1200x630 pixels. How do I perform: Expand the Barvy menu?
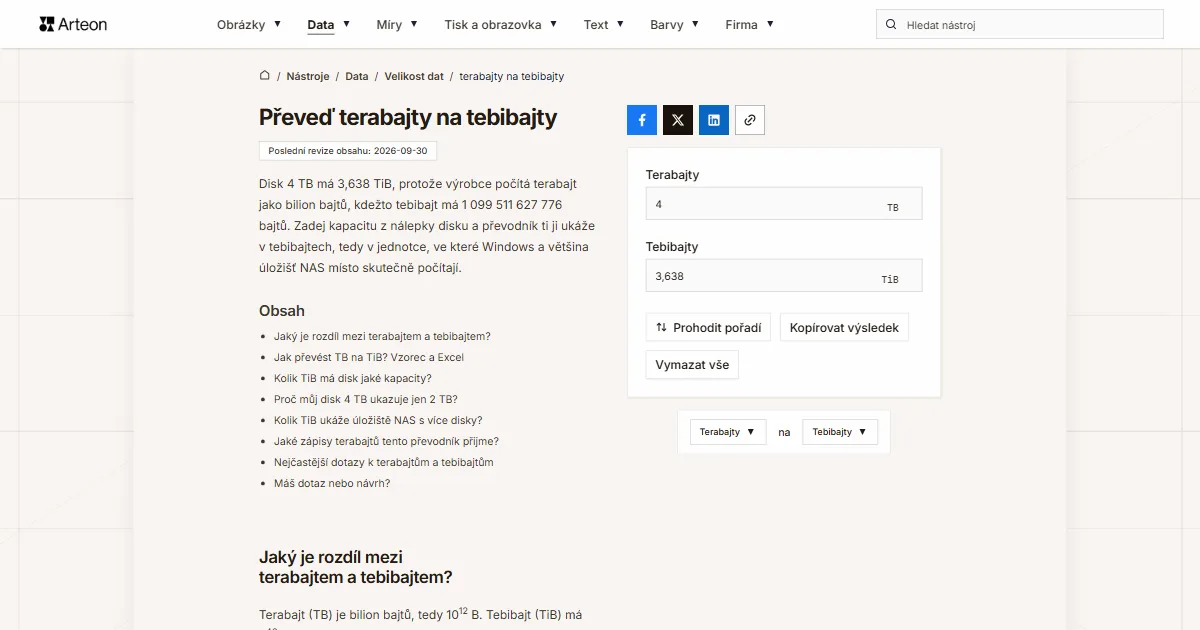point(675,24)
